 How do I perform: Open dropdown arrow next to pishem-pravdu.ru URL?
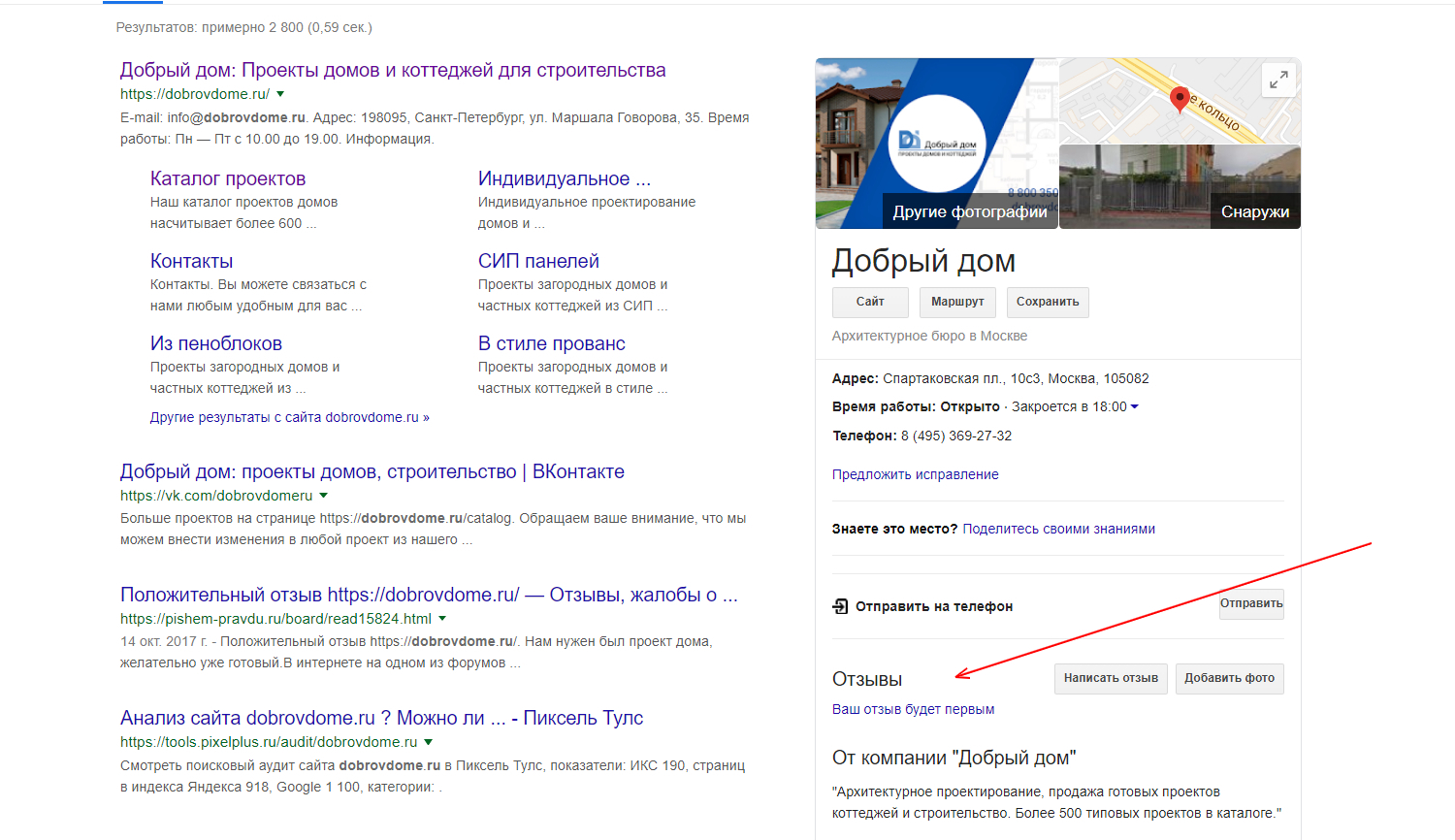click(442, 619)
